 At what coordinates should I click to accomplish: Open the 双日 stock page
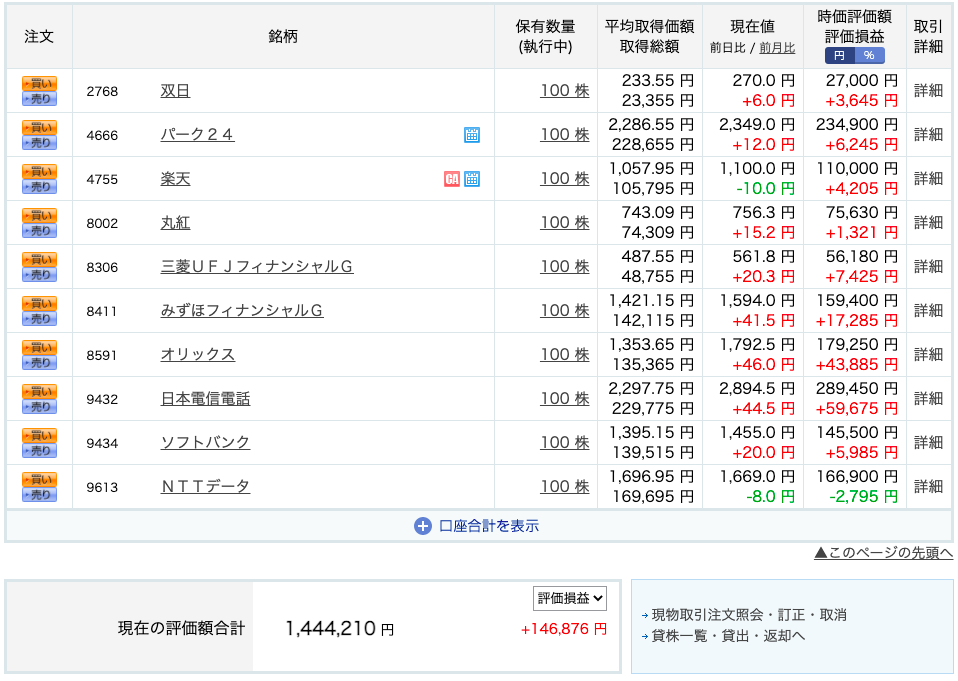(x=175, y=91)
